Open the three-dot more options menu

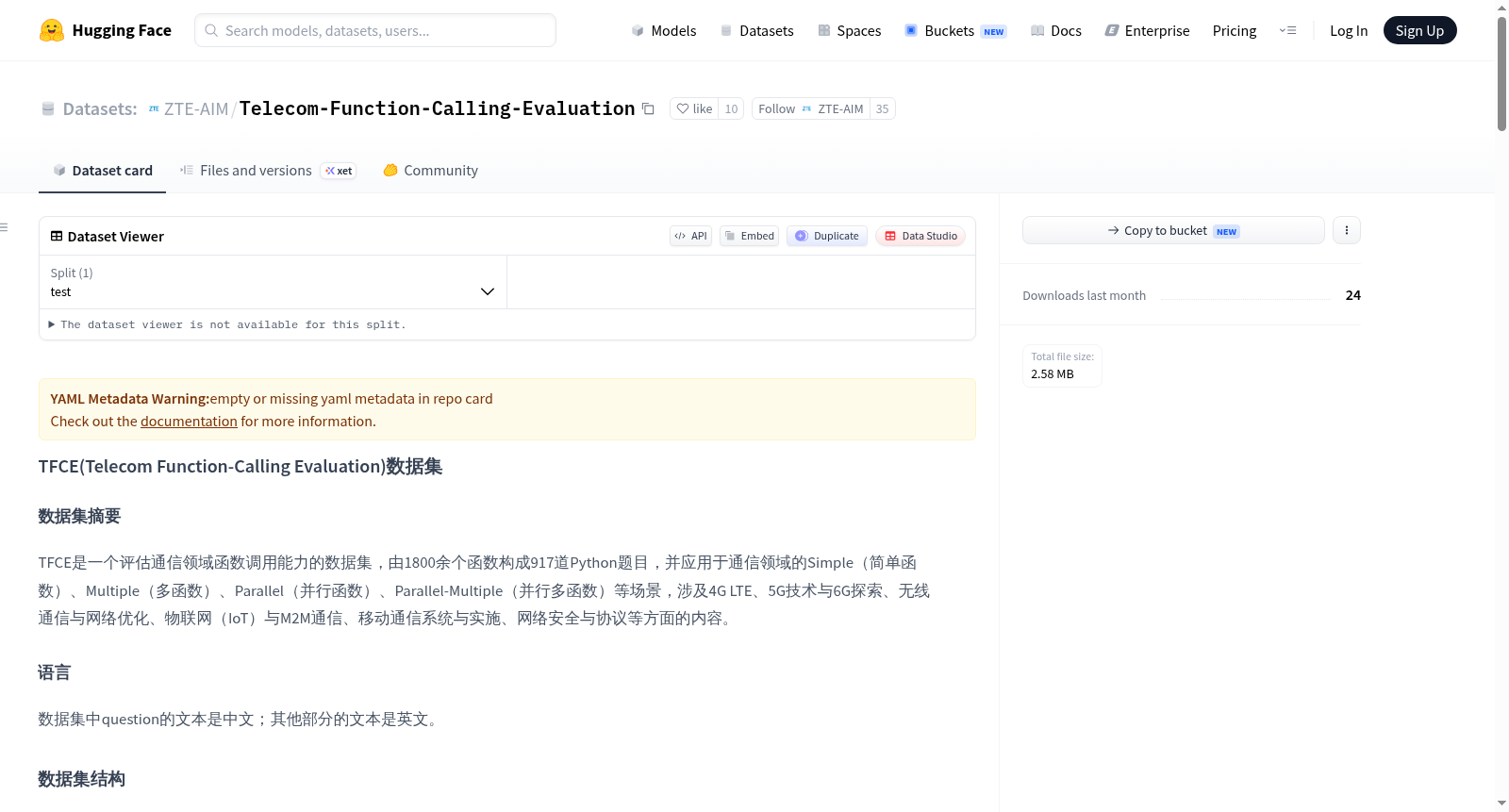click(1347, 230)
